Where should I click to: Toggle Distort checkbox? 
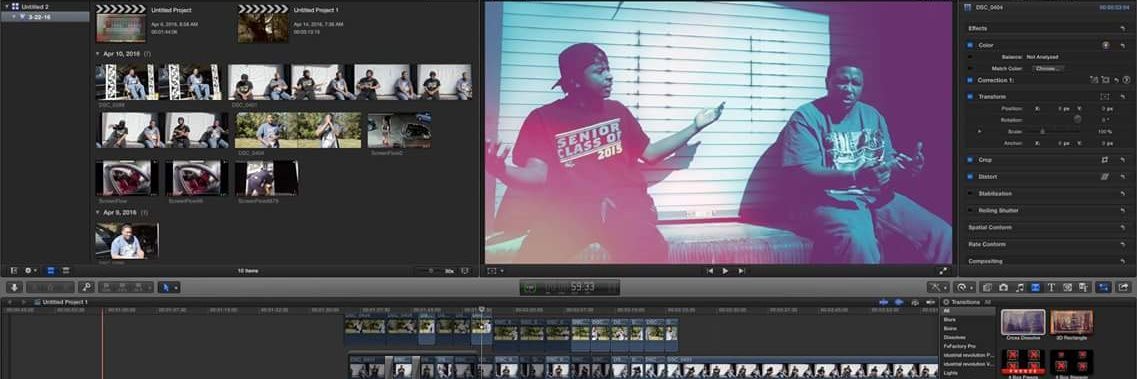coord(970,176)
